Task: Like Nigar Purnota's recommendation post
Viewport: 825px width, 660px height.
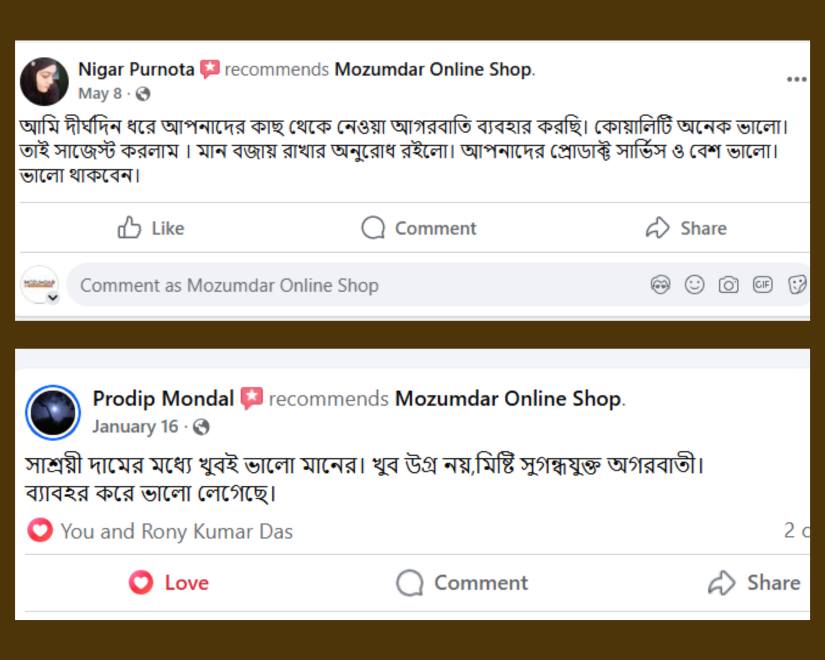Action: coord(151,228)
